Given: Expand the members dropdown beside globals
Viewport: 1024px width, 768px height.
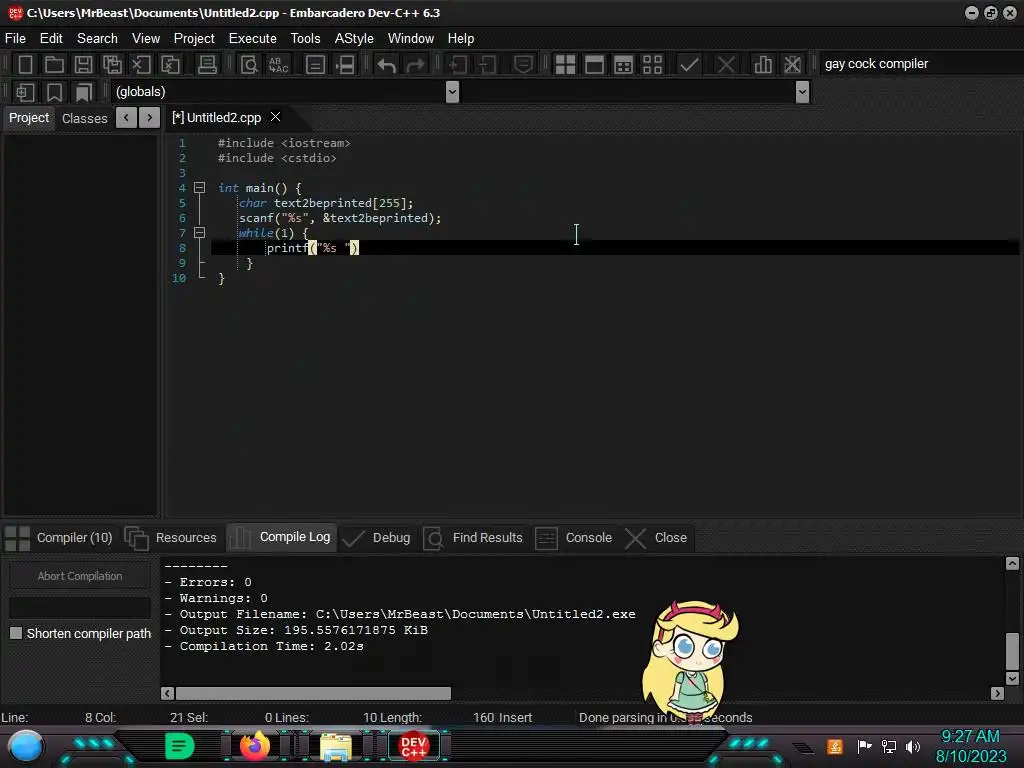Looking at the screenshot, I should point(803,92).
